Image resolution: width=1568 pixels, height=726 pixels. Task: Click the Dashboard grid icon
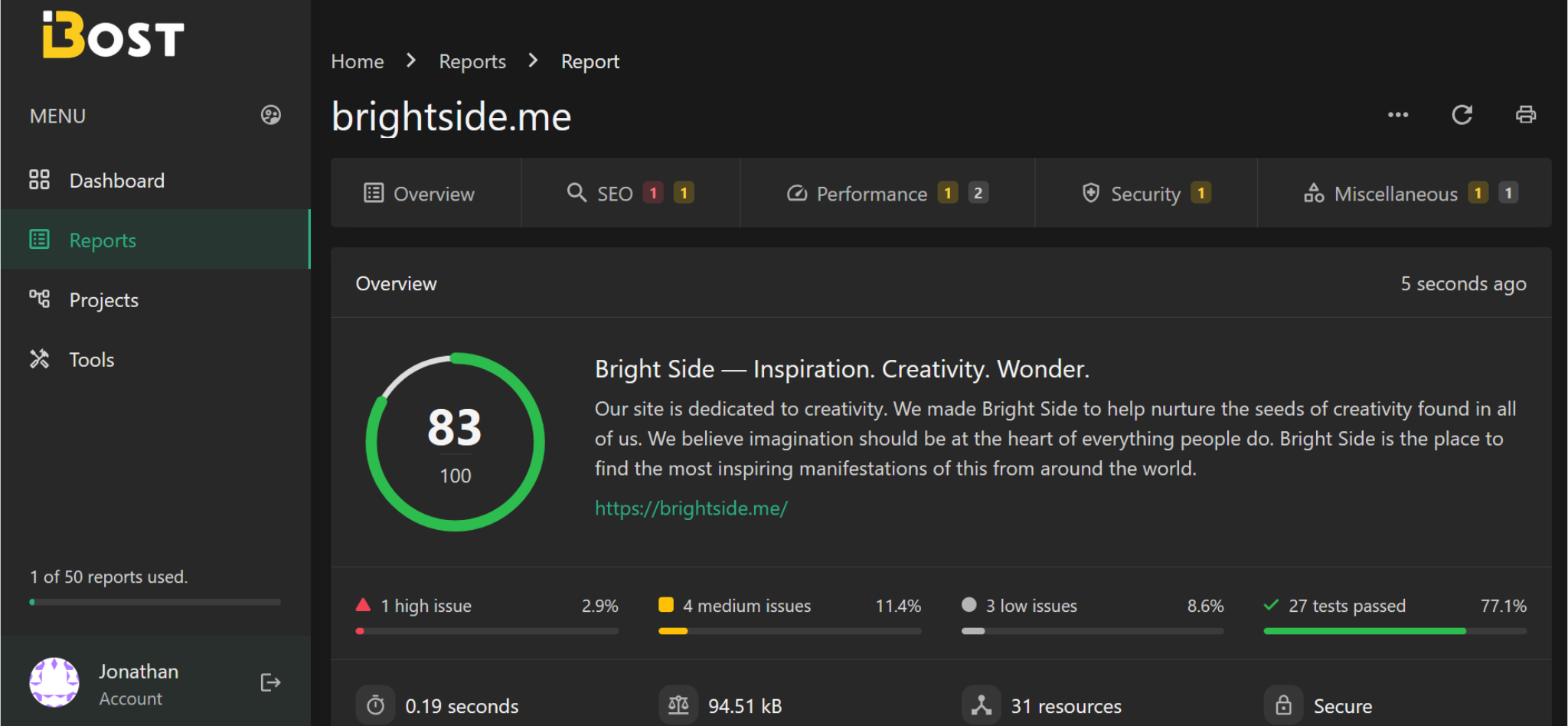click(x=39, y=180)
